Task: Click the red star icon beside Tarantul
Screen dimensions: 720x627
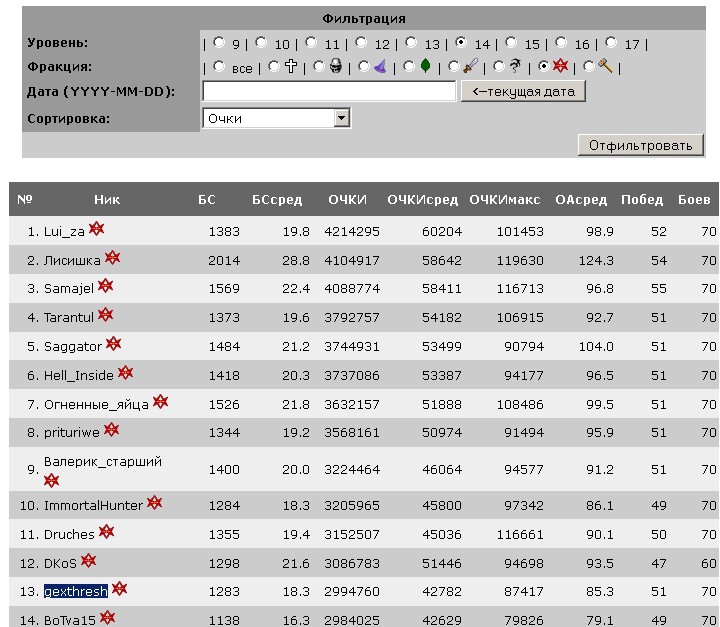Action: 106,315
